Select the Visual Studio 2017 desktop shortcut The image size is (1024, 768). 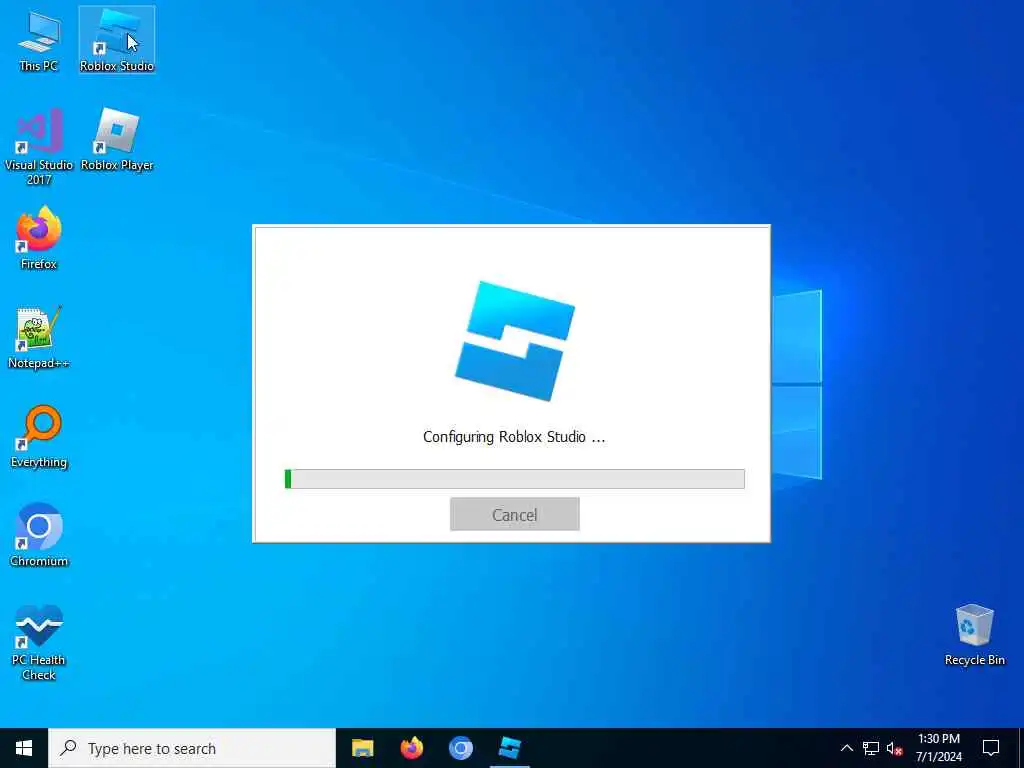point(39,146)
